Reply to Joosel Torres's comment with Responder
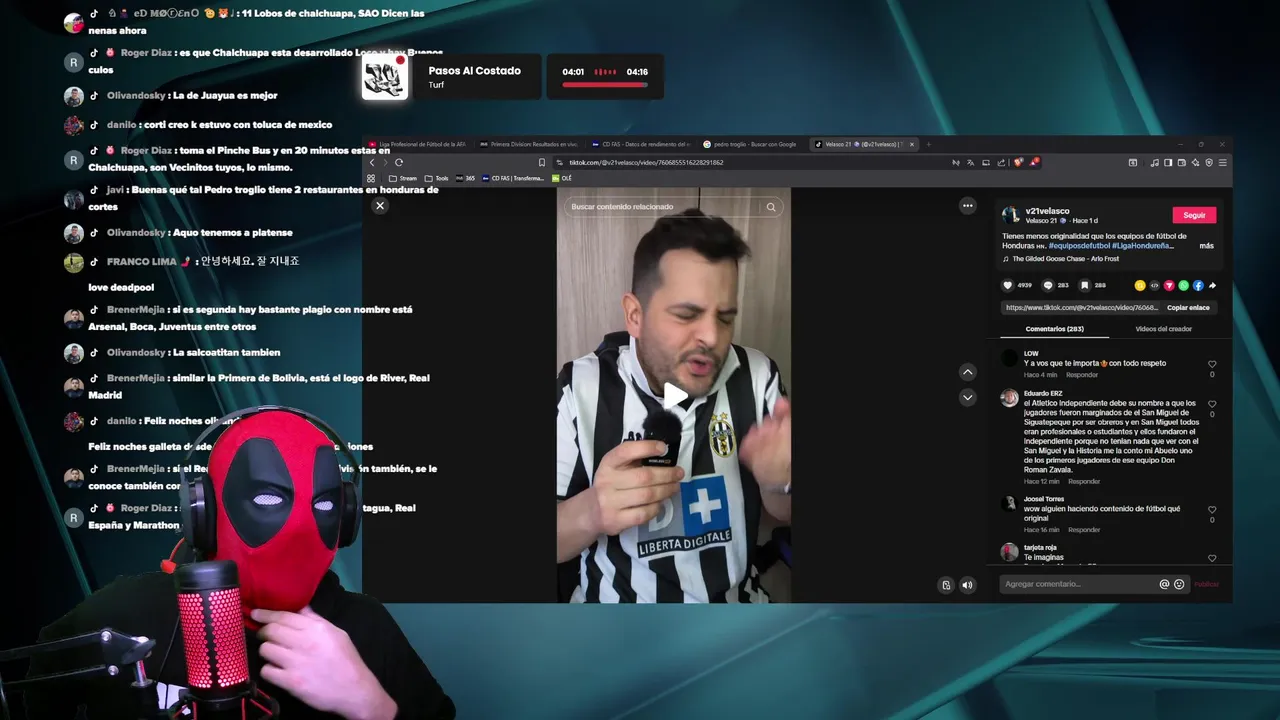The height and width of the screenshot is (720, 1280). click(x=1084, y=530)
